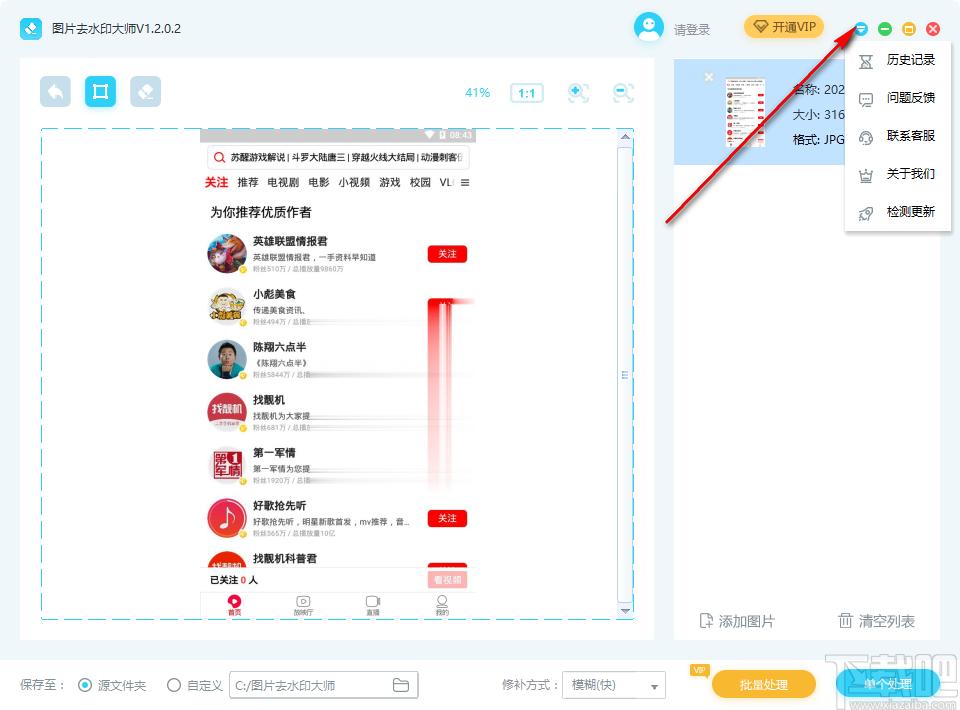Click the speech bubble feedback icon
The image size is (960, 710).
(x=866, y=100)
